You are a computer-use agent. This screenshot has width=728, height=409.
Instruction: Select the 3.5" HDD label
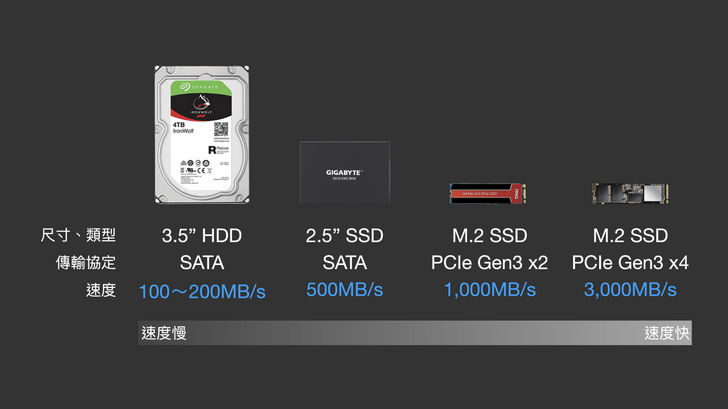pos(202,237)
